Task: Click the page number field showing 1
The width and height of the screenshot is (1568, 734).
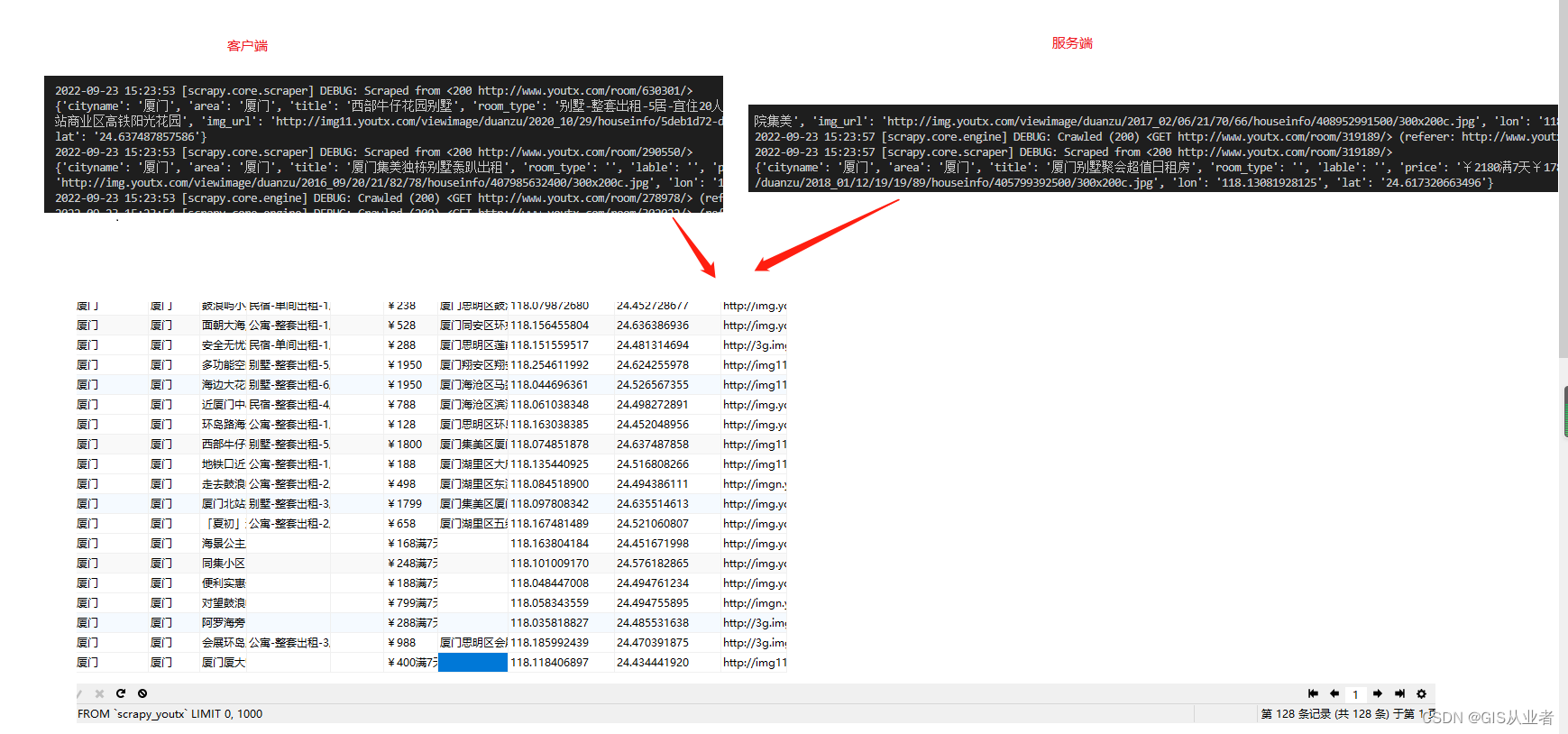Action: coord(1355,694)
